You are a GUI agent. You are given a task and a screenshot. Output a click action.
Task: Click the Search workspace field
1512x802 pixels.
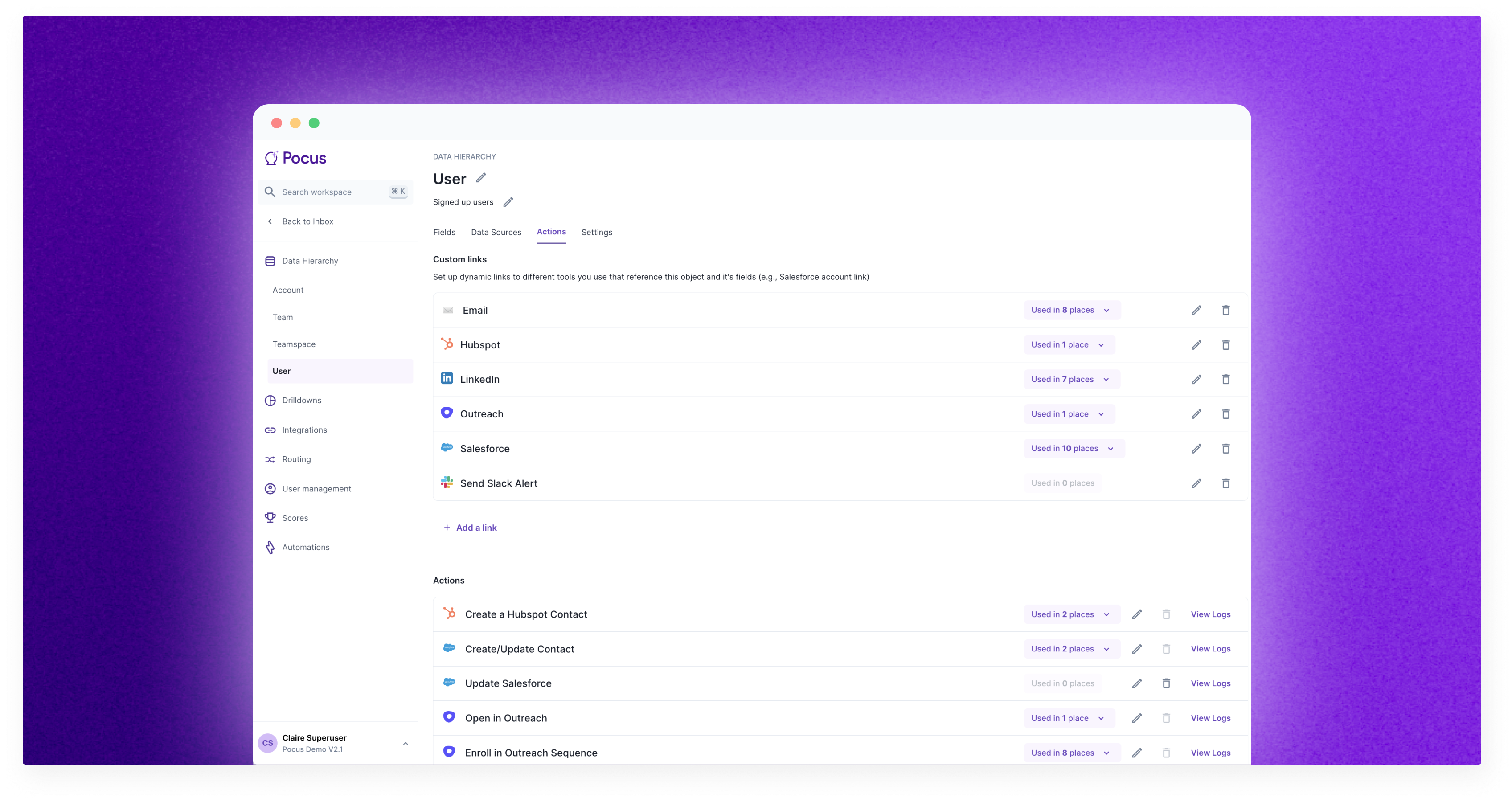(x=335, y=192)
